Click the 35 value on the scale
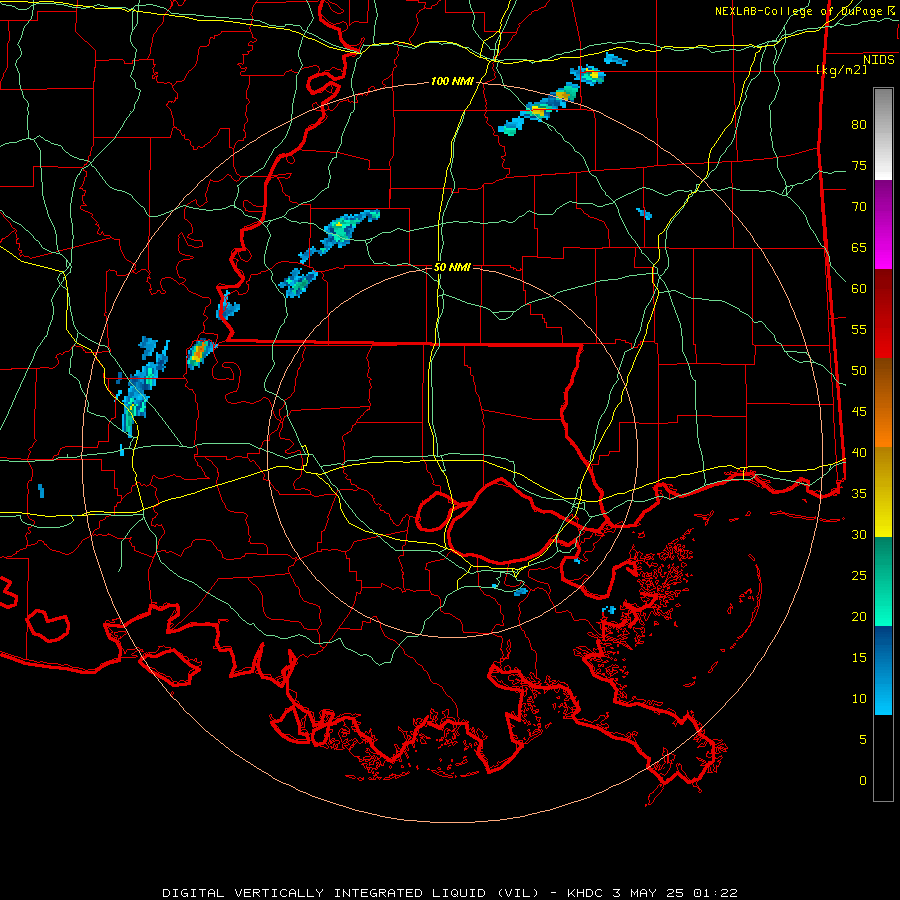Viewport: 900px width, 900px height. pyautogui.click(x=859, y=494)
